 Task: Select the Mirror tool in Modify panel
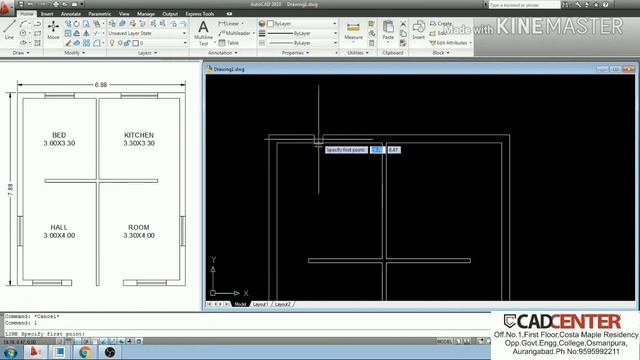tap(86, 33)
